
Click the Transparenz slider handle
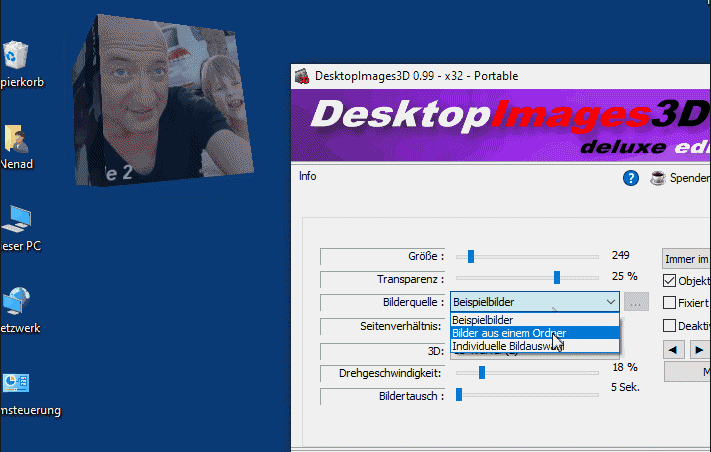tap(557, 277)
